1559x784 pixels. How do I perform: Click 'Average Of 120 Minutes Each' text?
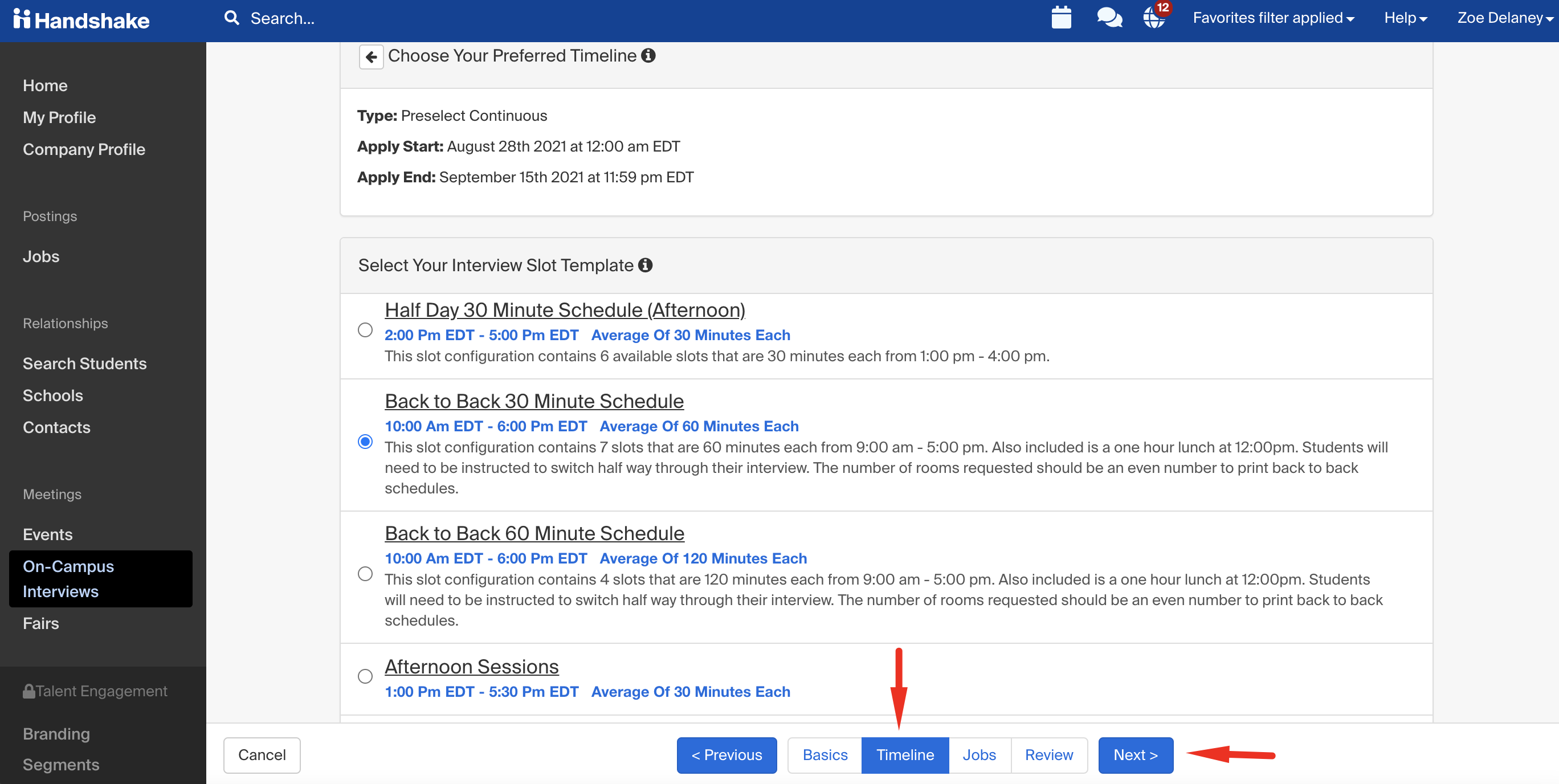[703, 558]
